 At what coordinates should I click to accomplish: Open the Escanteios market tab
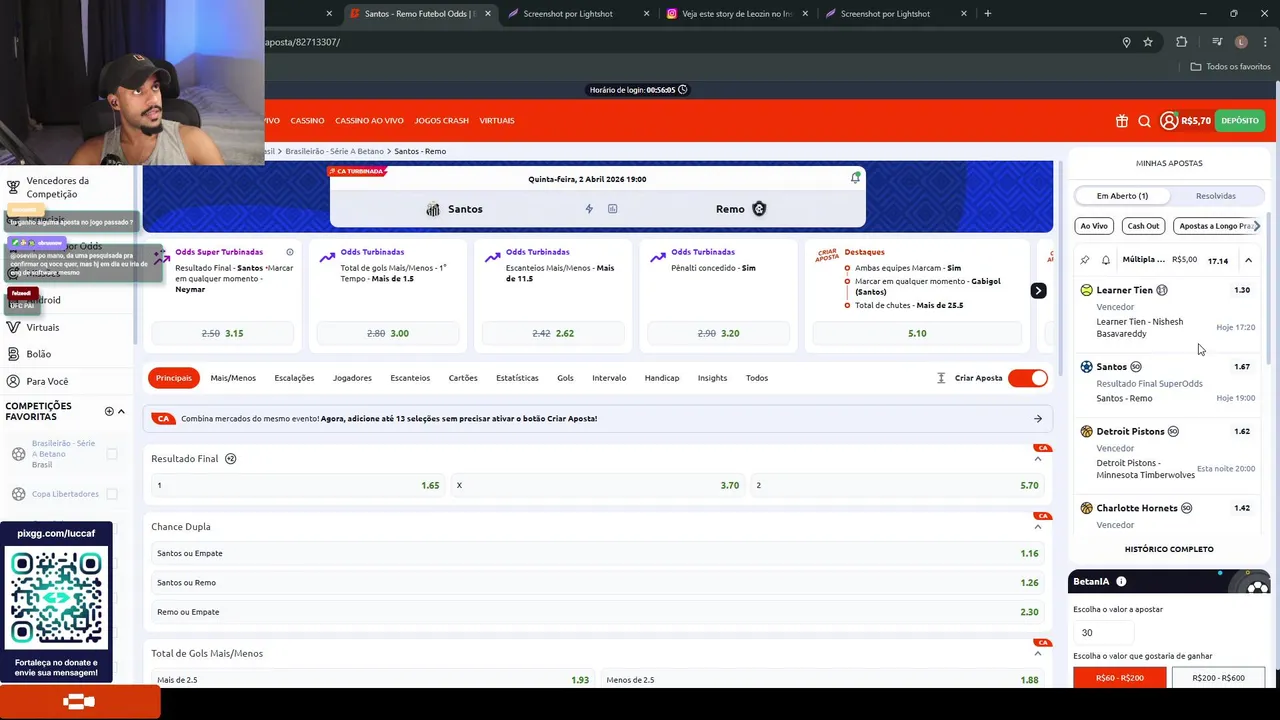410,378
